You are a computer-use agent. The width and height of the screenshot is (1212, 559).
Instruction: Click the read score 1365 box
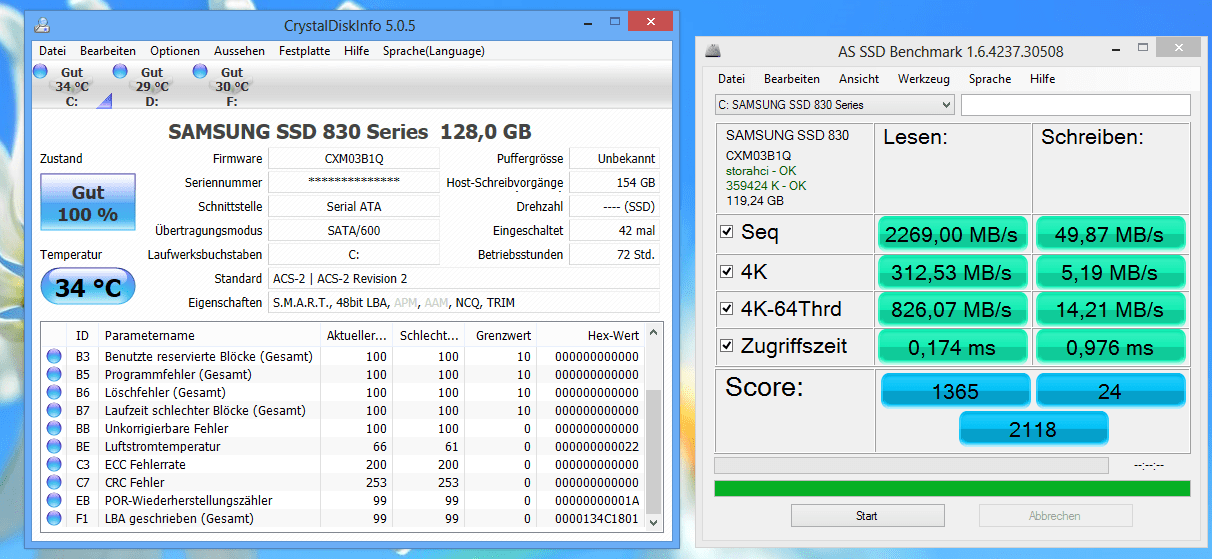955,391
